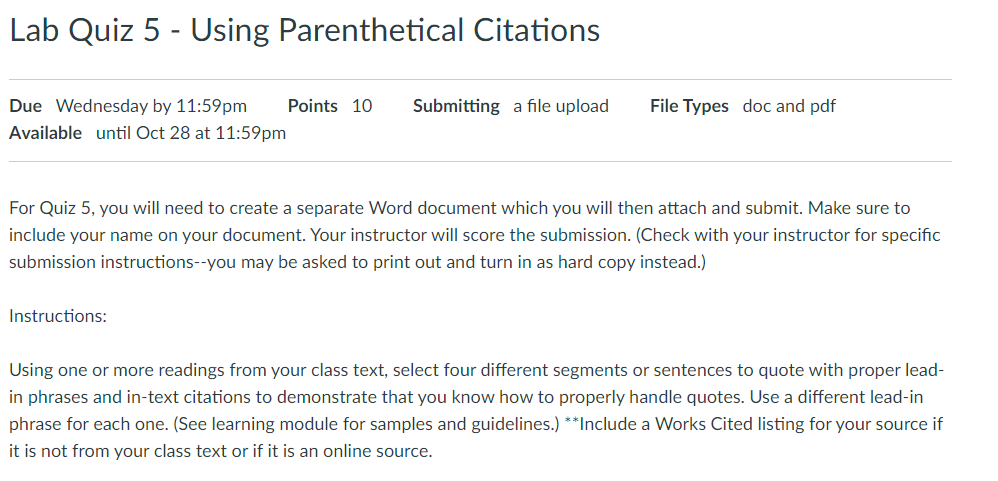Screen dimensions: 998x481
Task: Click the 'Instructions:' heading text
Action: pos(58,316)
